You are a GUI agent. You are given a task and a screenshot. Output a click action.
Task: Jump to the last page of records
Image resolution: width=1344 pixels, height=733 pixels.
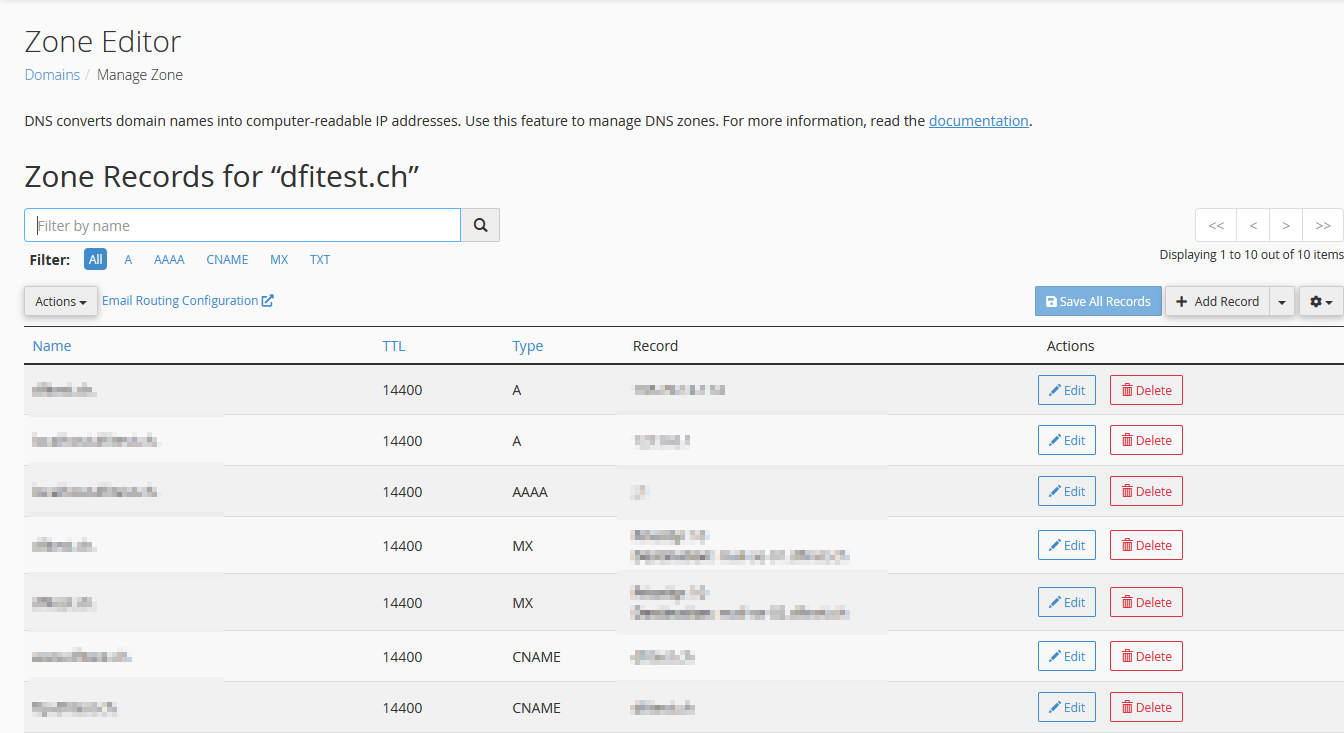pyautogui.click(x=1323, y=225)
